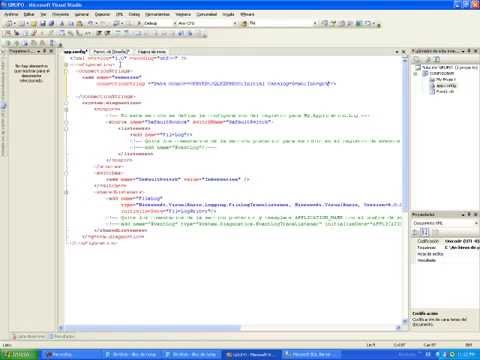The image size is (480, 360).
Task: Collapse the configuration element outline
Action: pyautogui.click(x=66, y=65)
